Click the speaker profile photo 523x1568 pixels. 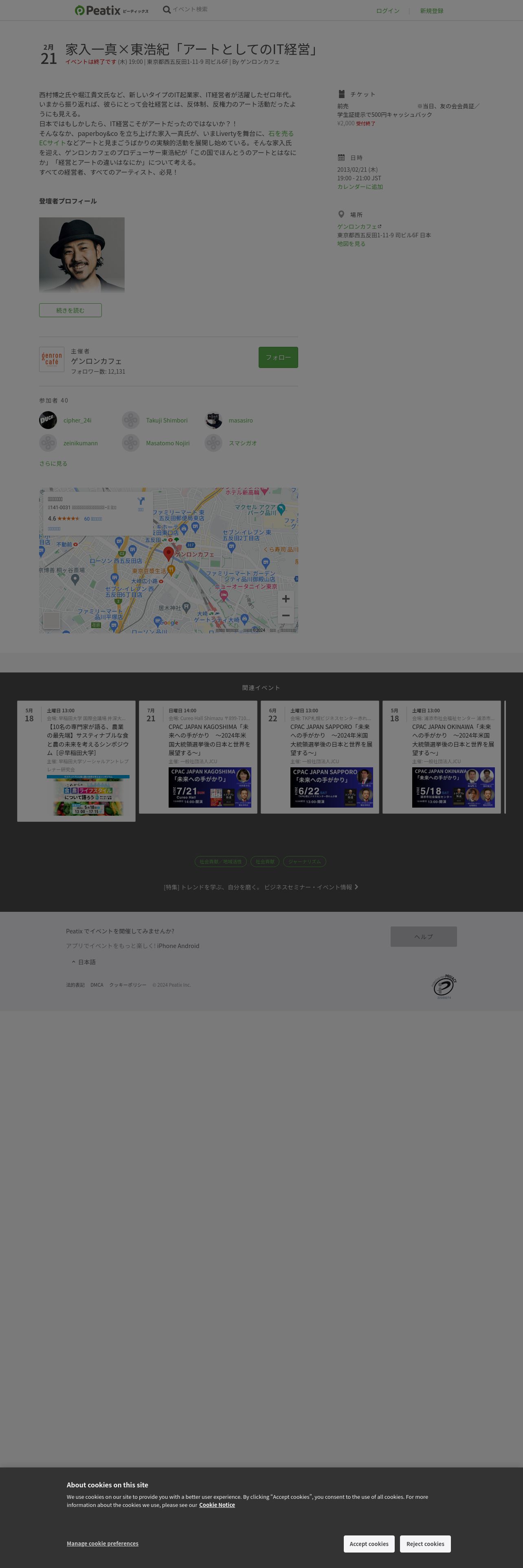point(81,254)
